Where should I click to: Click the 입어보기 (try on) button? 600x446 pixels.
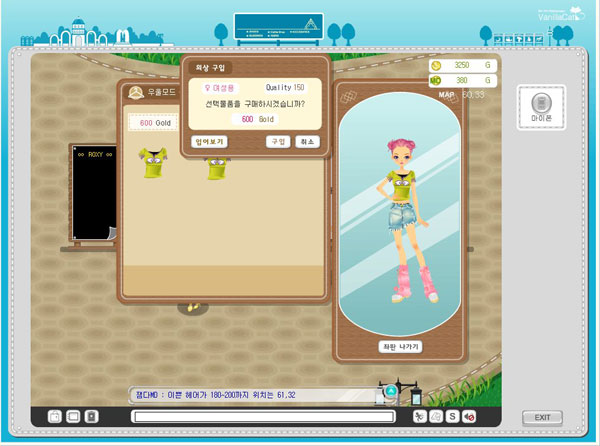tap(210, 142)
